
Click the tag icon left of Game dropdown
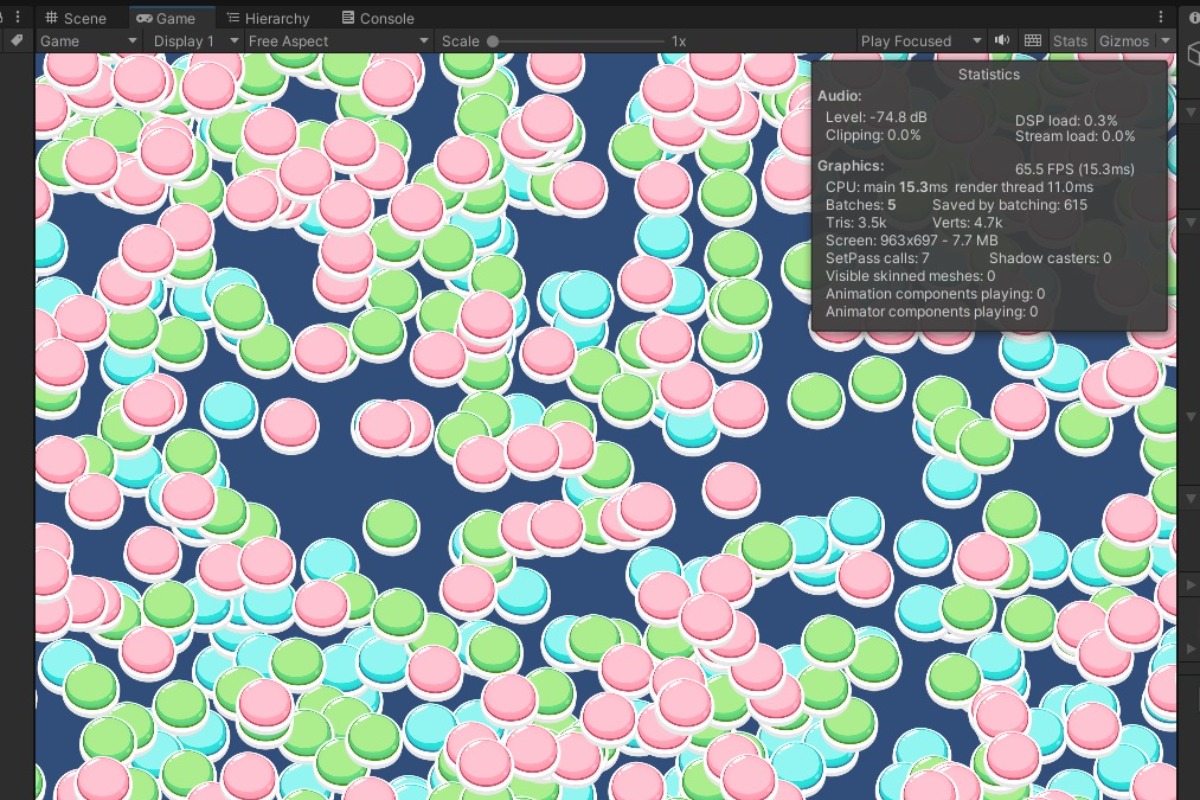pyautogui.click(x=17, y=41)
